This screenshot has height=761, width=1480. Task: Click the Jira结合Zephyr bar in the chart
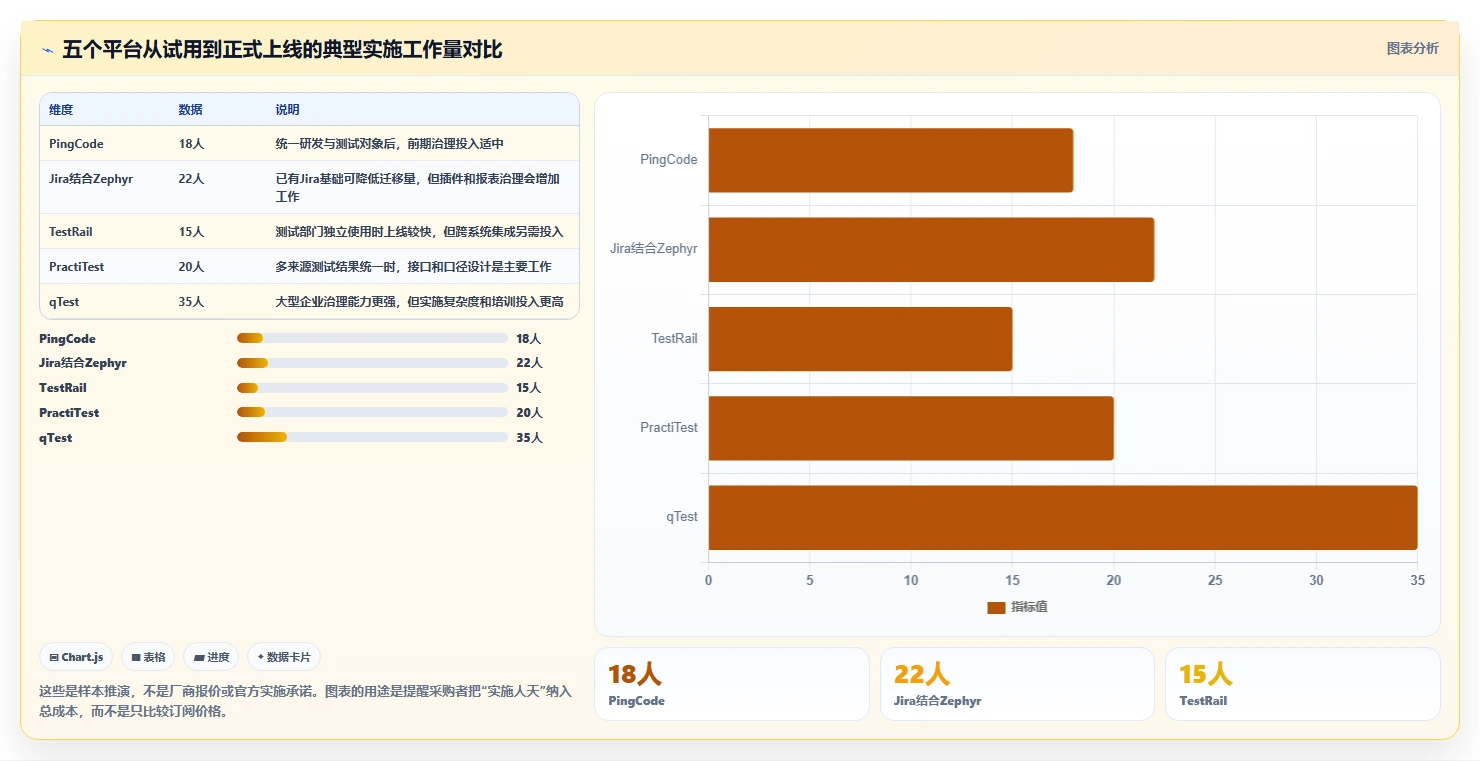pos(931,249)
